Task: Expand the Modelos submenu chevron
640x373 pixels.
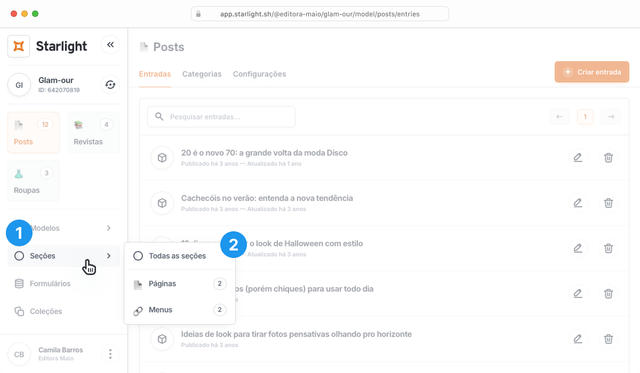Action: coord(109,228)
